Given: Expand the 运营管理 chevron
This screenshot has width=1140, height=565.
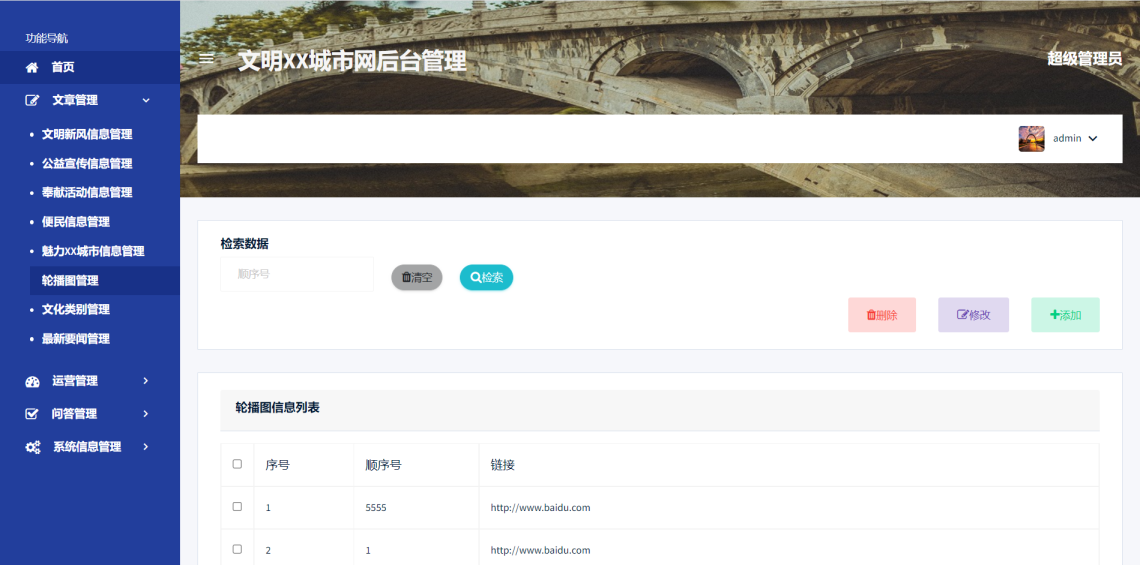Looking at the screenshot, I should [x=146, y=381].
